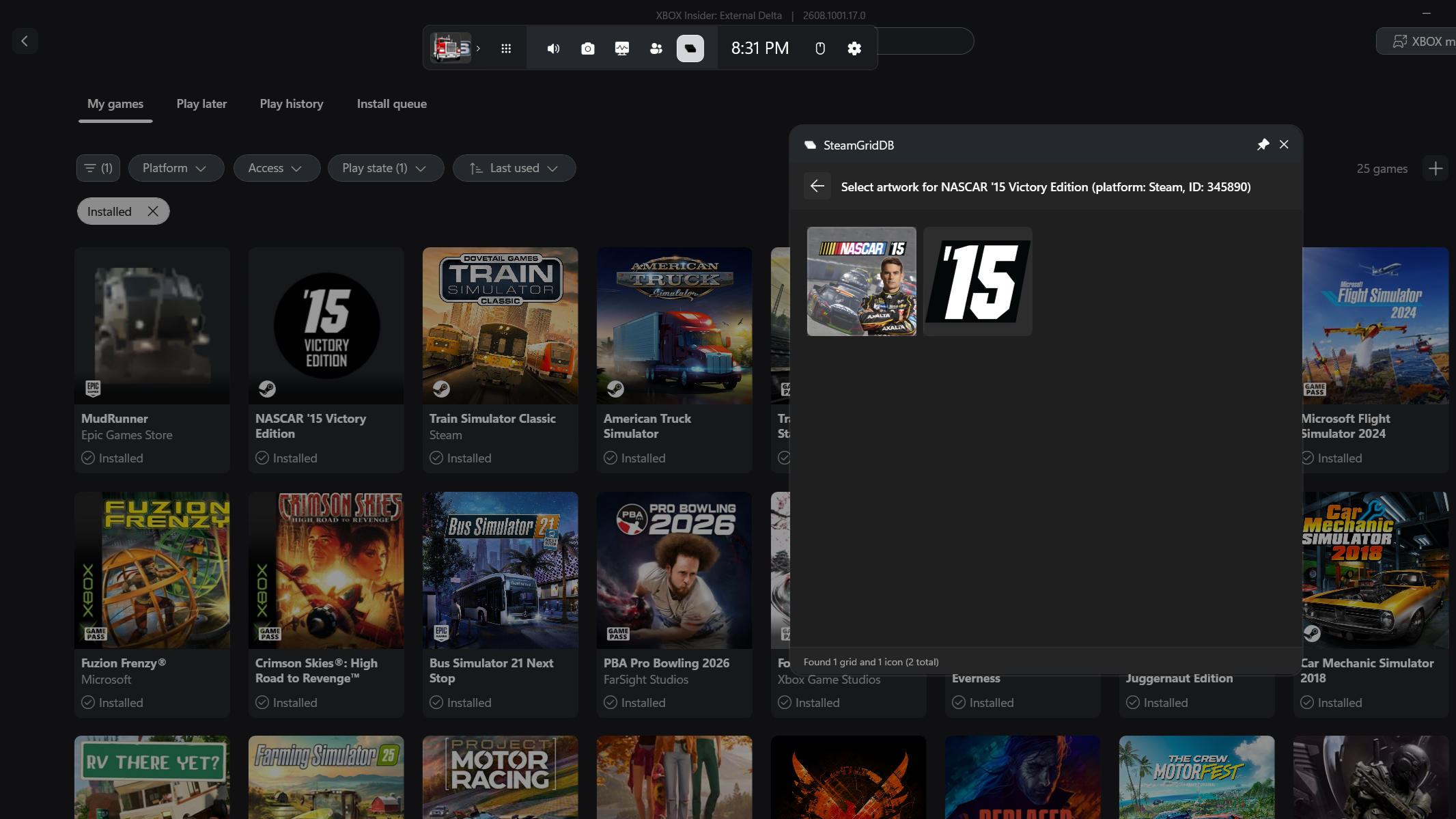Toggle the SteamGridDB widget in Game Bar
The width and height of the screenshot is (1456, 819).
tap(690, 48)
